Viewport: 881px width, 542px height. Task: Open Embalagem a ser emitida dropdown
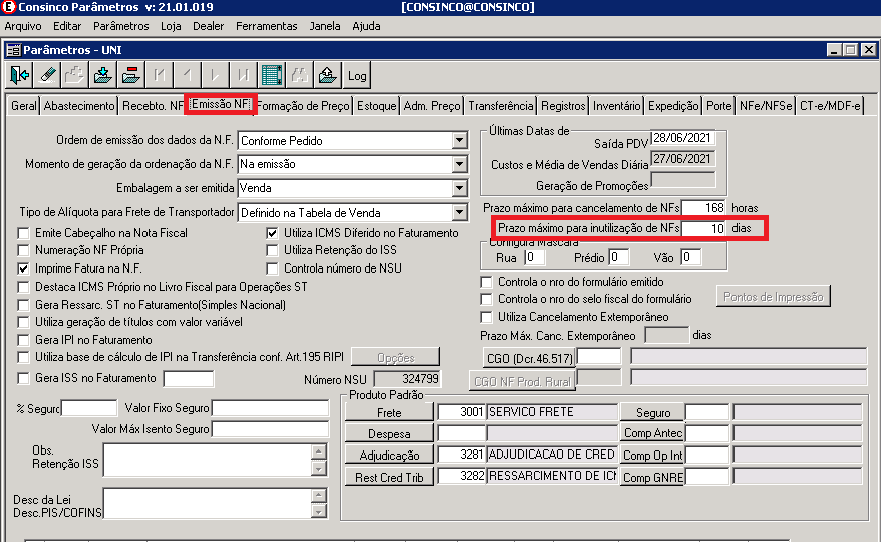[459, 188]
